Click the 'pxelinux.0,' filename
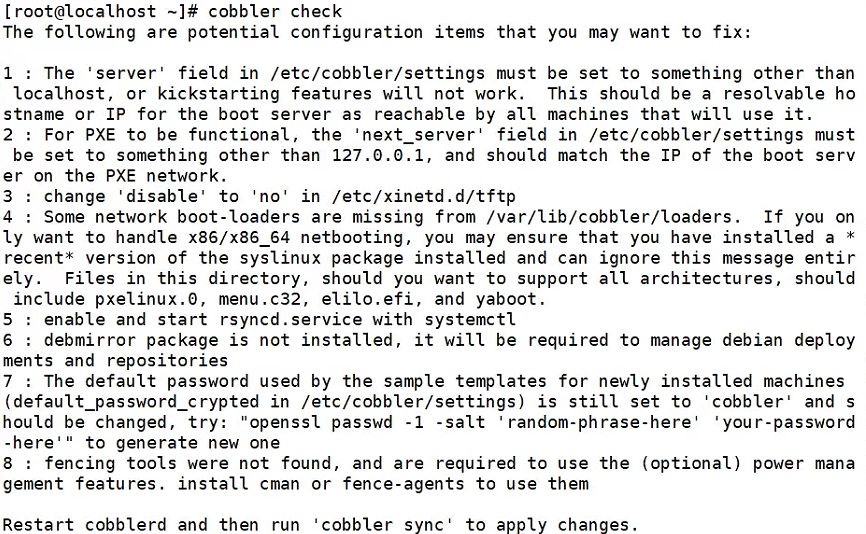This screenshot has width=866, height=534. click(151, 299)
